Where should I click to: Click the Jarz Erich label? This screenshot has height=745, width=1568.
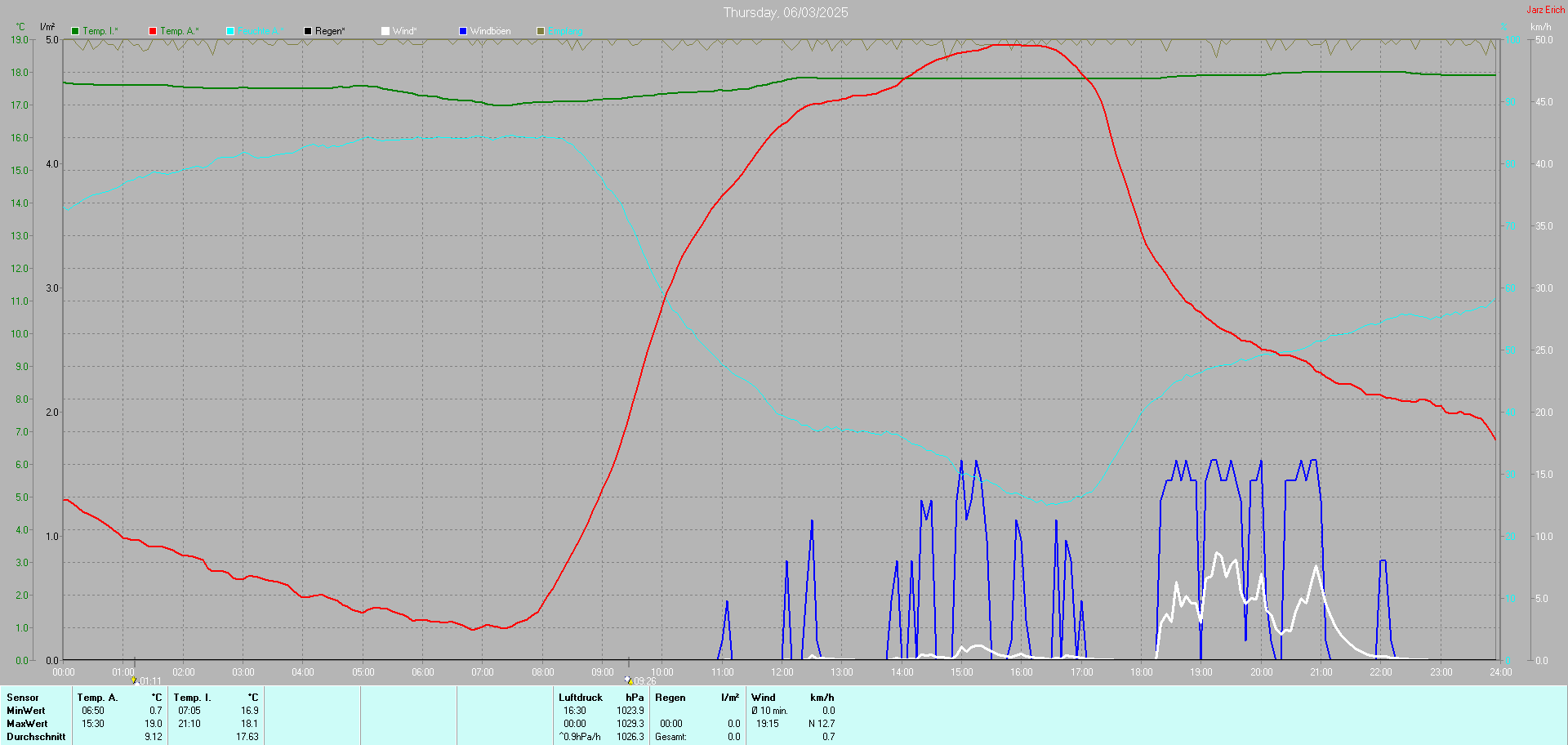click(x=1546, y=10)
